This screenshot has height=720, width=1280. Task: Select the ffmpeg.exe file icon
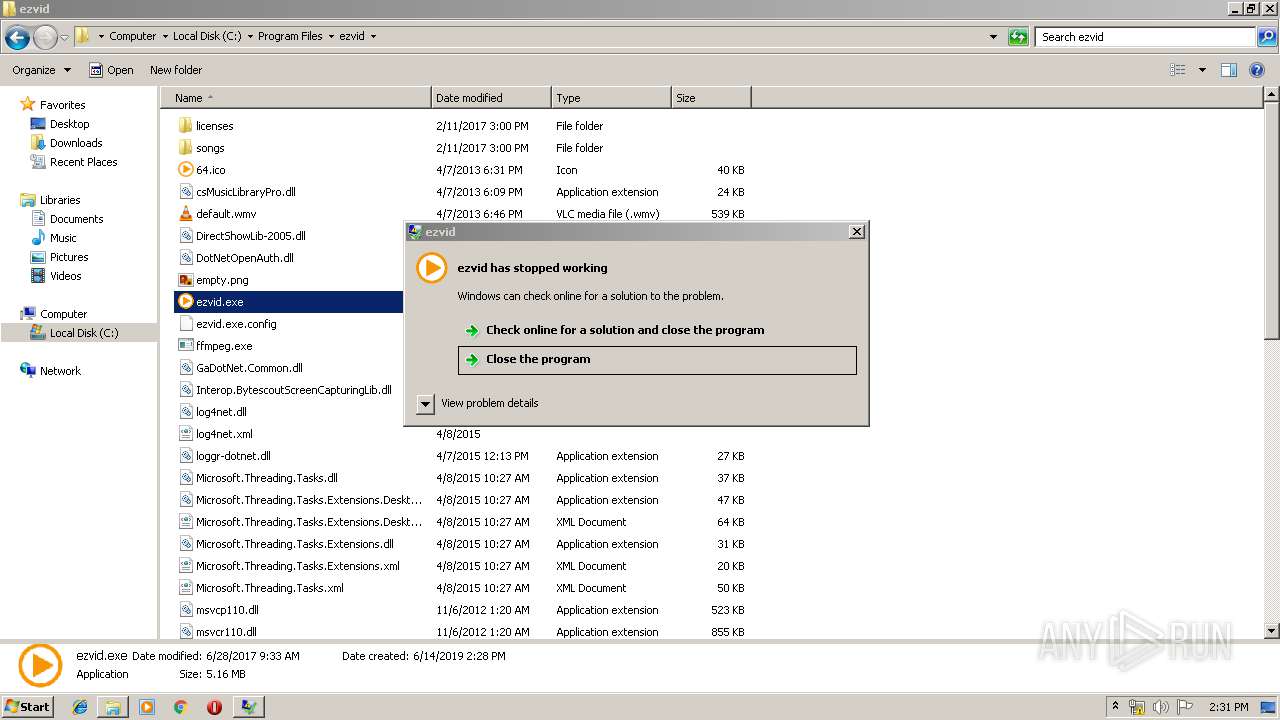click(x=185, y=346)
